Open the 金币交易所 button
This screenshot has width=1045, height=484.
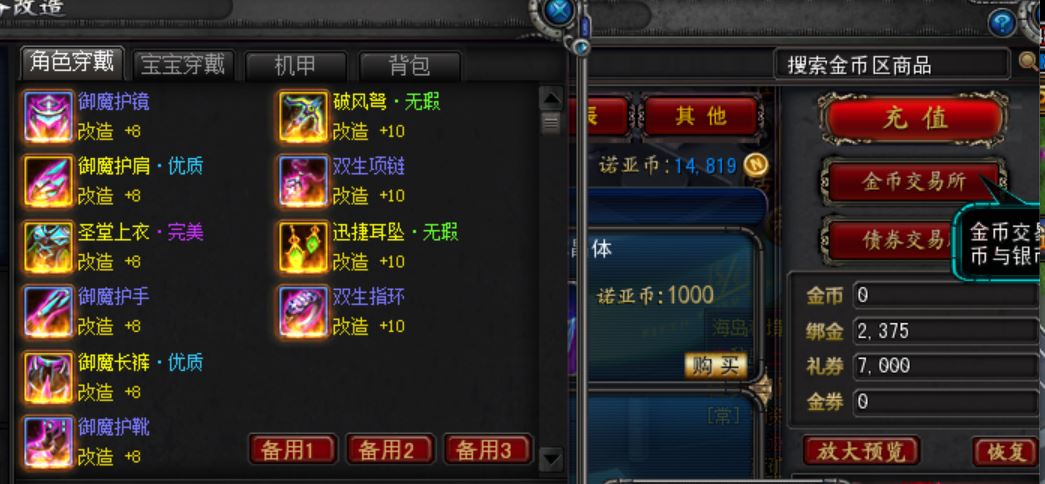point(913,181)
